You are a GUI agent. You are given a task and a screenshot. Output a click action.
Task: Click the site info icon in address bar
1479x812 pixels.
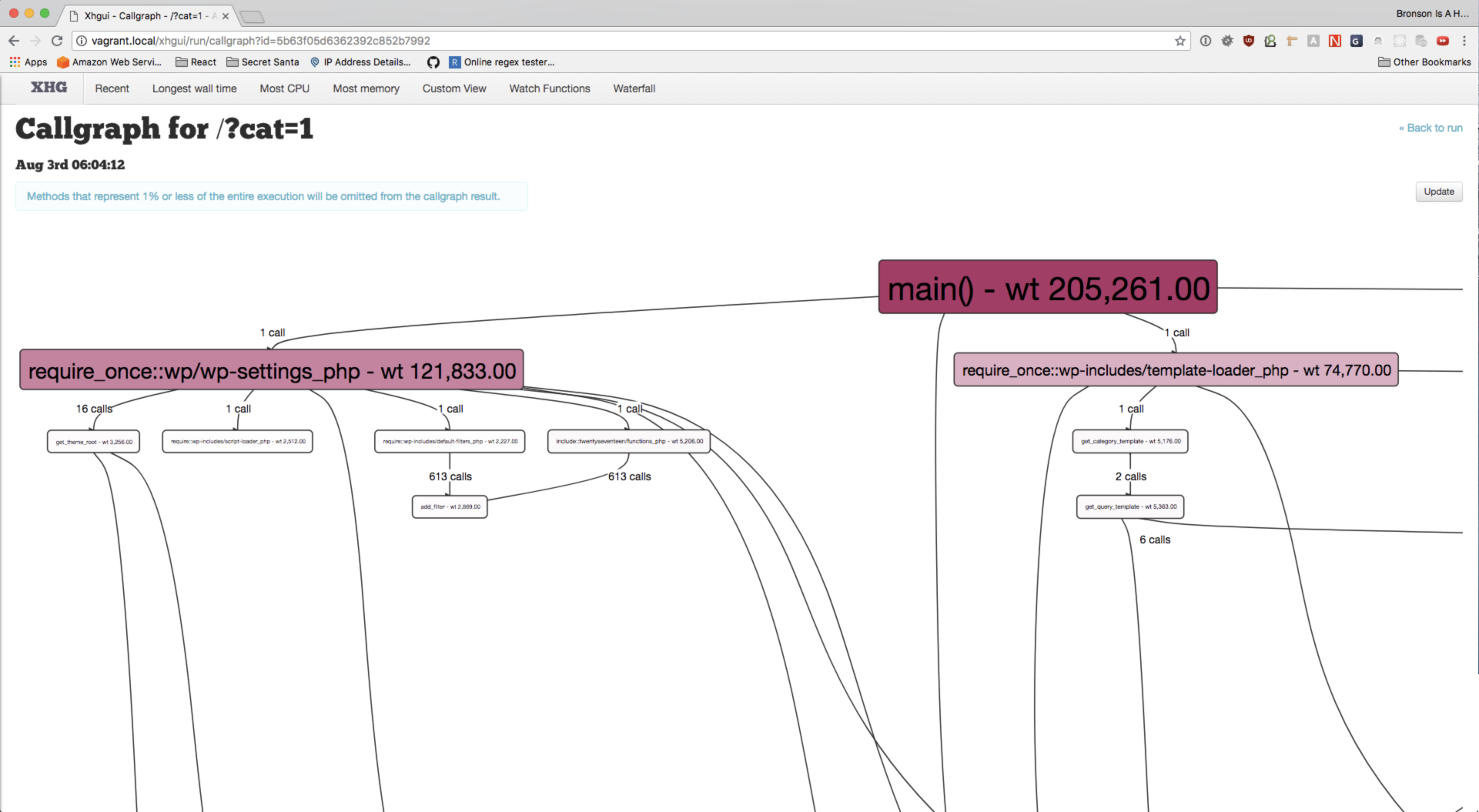81,41
